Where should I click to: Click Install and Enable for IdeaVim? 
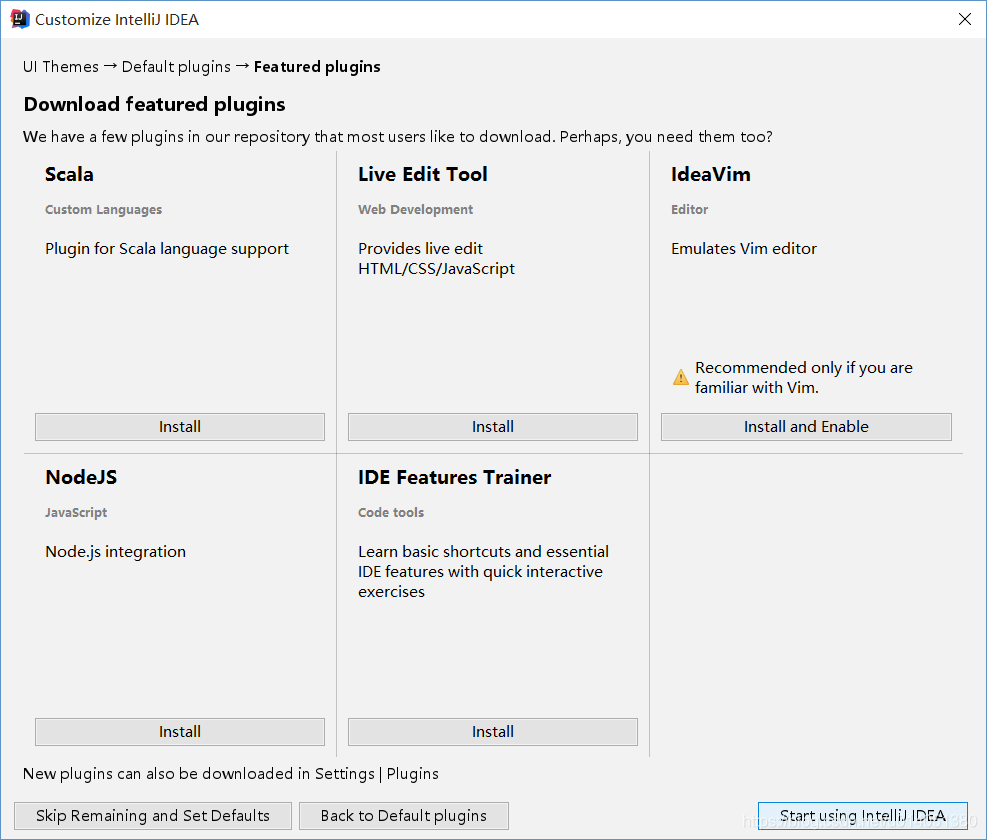[x=806, y=426]
